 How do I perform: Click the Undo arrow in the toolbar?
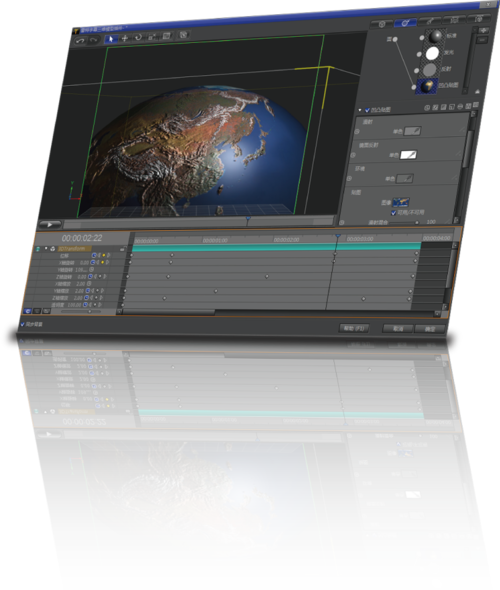point(80,41)
